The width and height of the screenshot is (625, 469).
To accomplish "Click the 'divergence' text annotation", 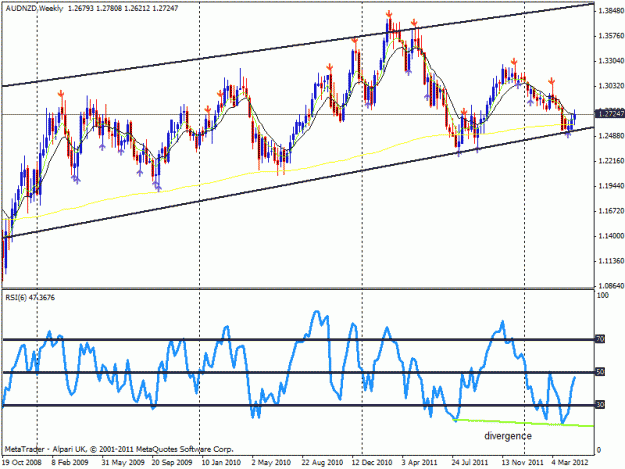I will (508, 436).
